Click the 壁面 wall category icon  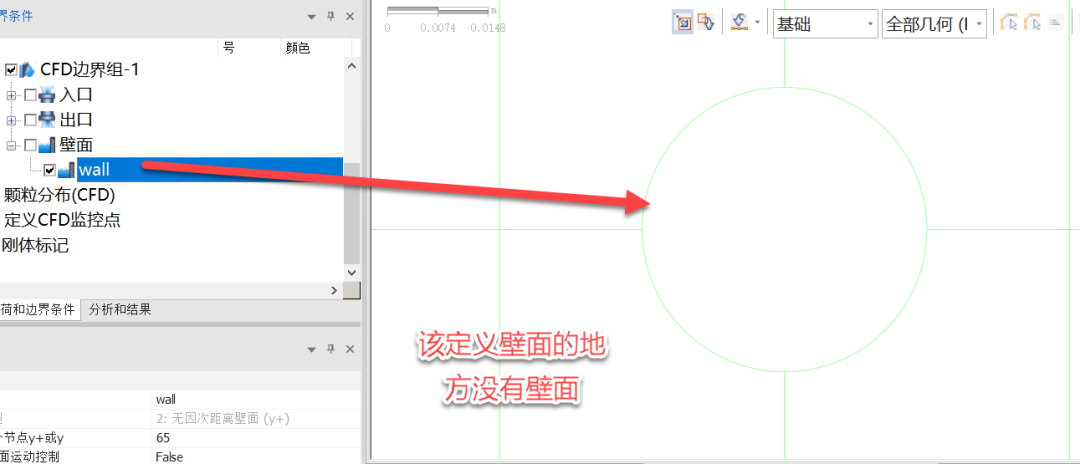(x=48, y=145)
